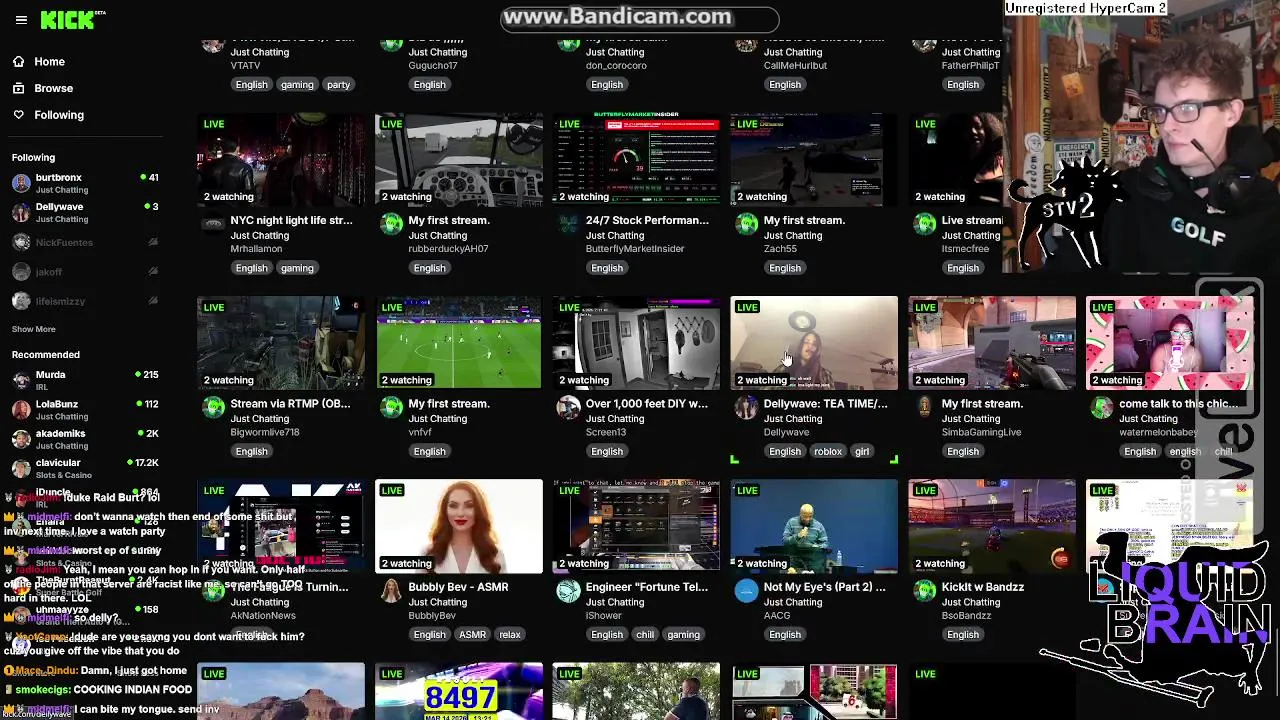Image resolution: width=1280 pixels, height=720 pixels.
Task: Click burtbronx avatar icon
Action: (x=21, y=183)
